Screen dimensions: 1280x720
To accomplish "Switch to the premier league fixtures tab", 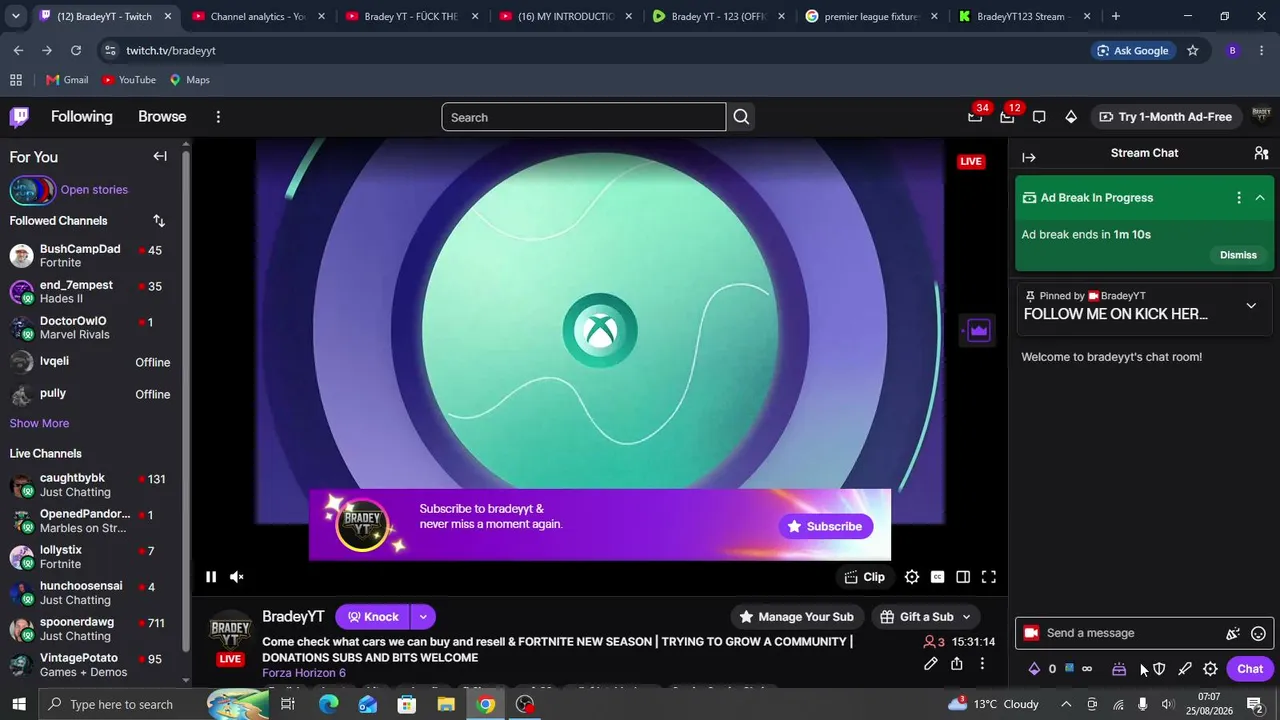I will pyautogui.click(x=871, y=16).
